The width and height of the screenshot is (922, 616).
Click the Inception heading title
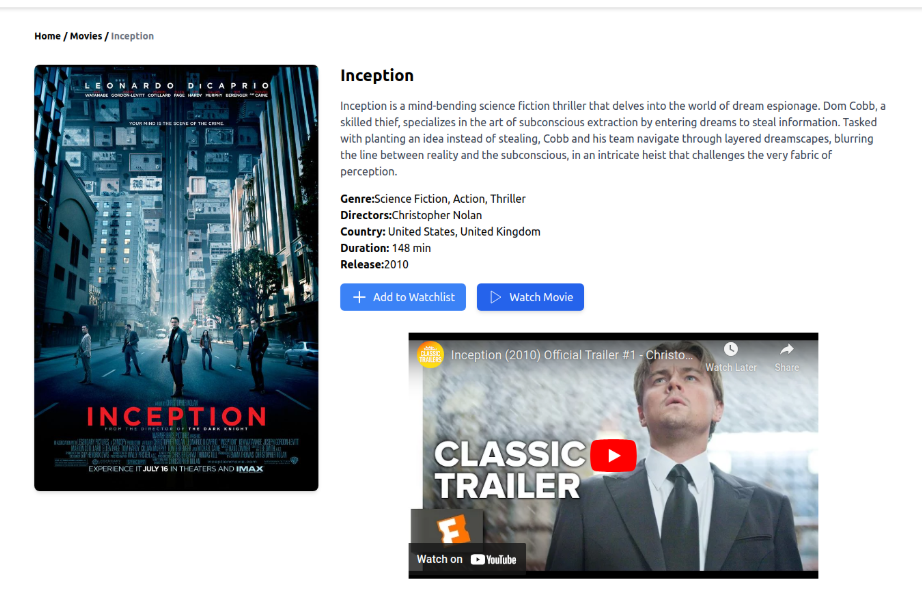tap(377, 75)
